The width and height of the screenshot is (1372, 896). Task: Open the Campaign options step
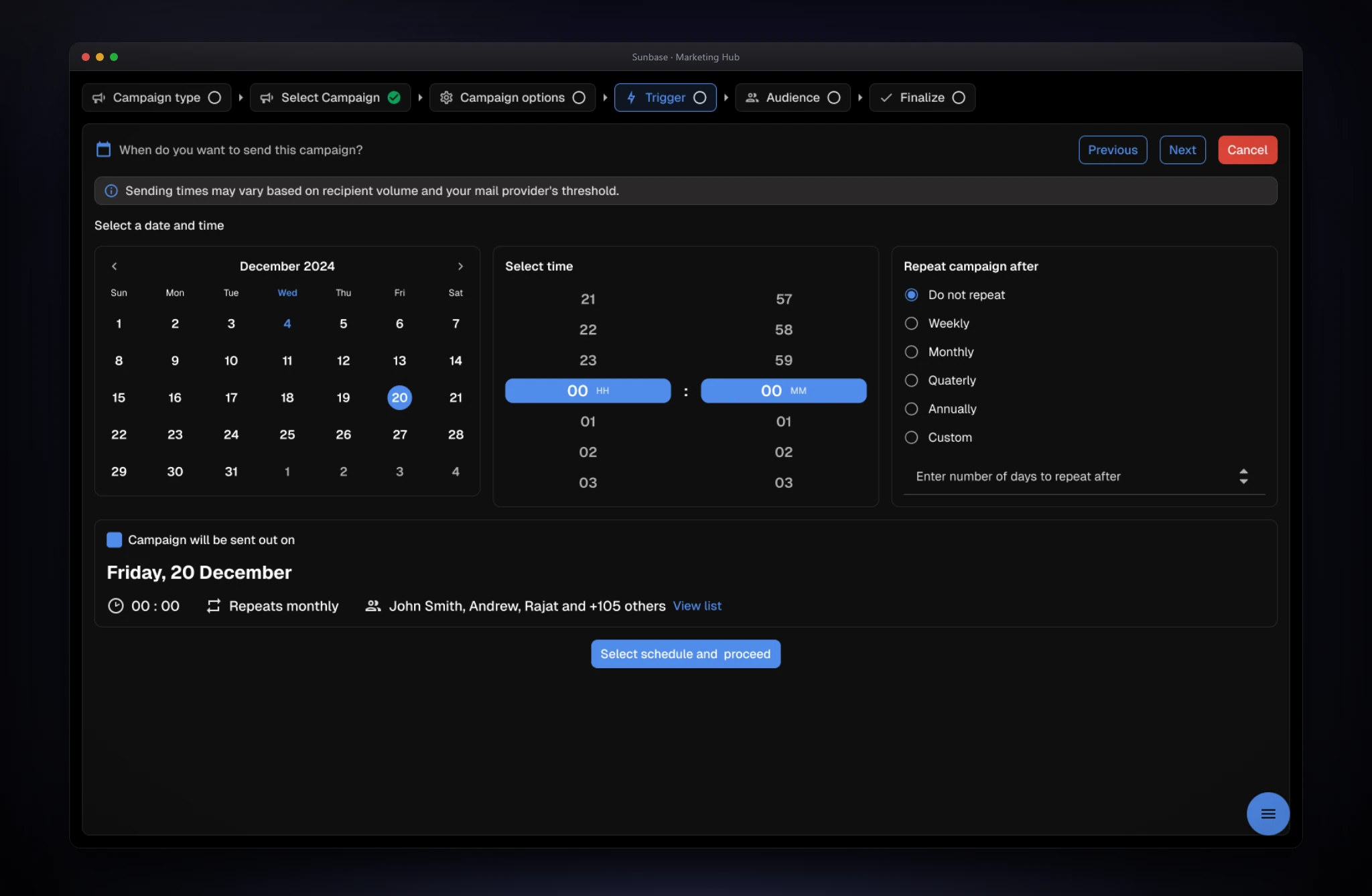pos(512,98)
